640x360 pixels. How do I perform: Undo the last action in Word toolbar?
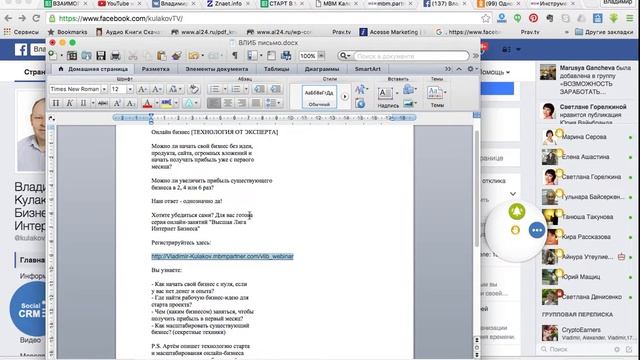coord(193,56)
